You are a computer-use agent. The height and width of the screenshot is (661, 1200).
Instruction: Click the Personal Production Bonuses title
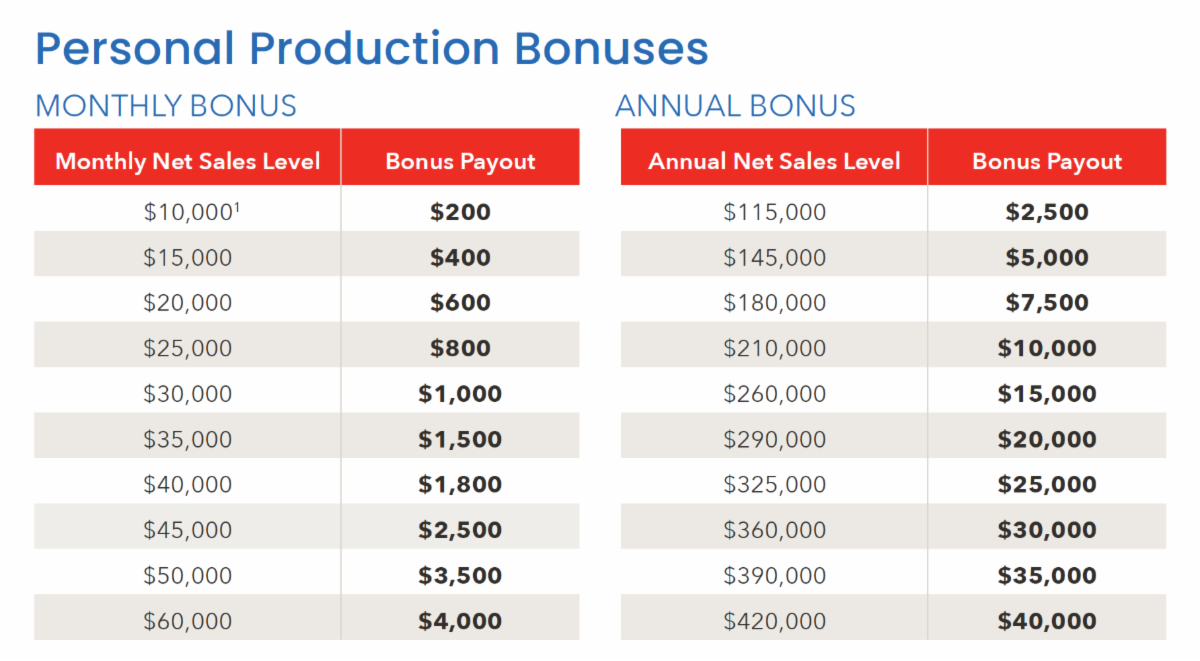click(x=371, y=49)
